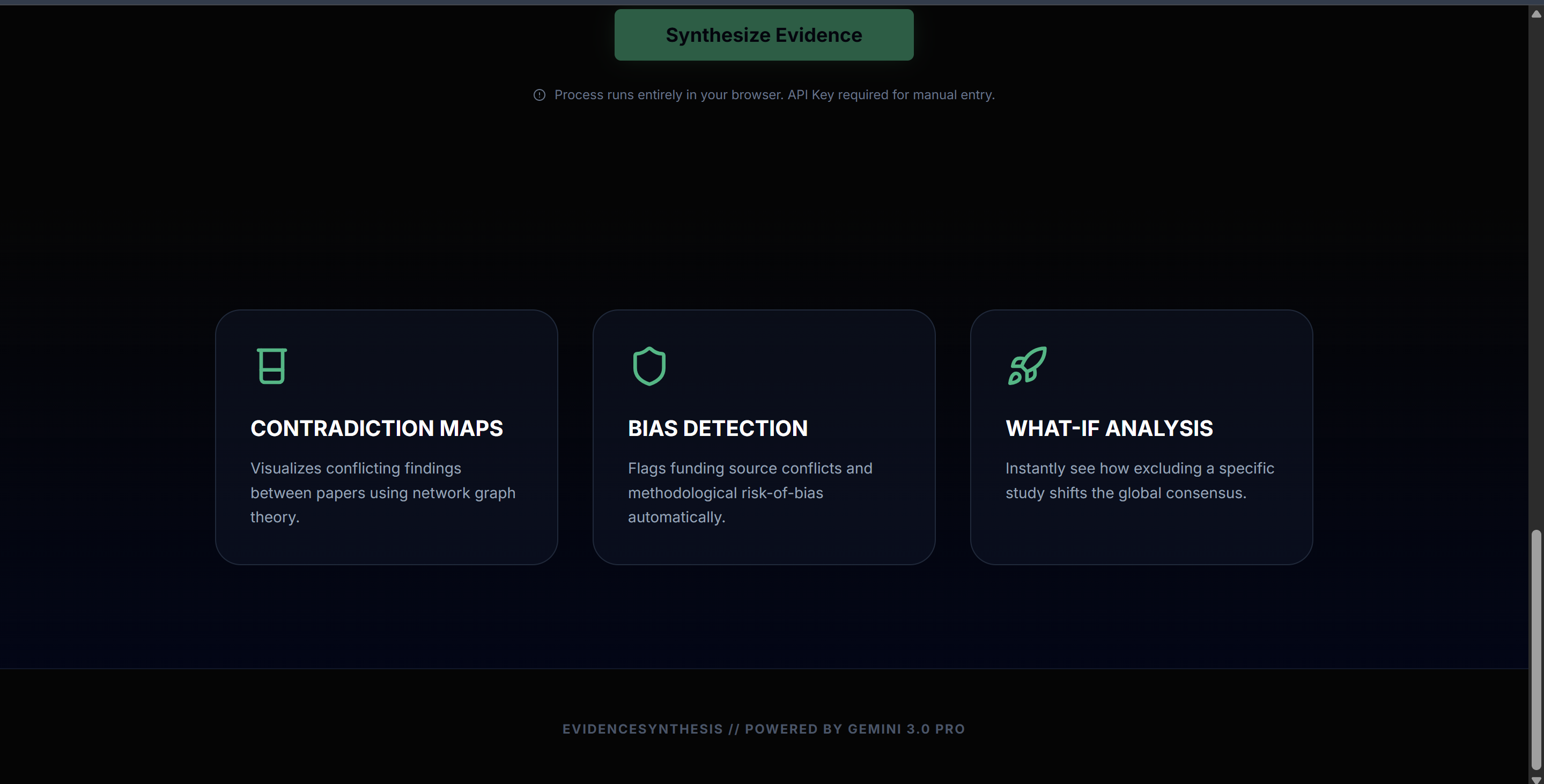Select the CONTRADICTION MAPS heading
This screenshot has width=1544, height=784.
point(376,428)
